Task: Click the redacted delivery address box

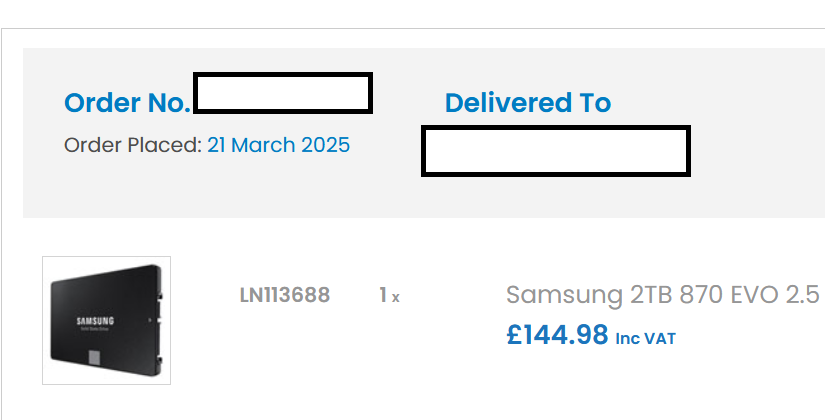Action: click(555, 152)
